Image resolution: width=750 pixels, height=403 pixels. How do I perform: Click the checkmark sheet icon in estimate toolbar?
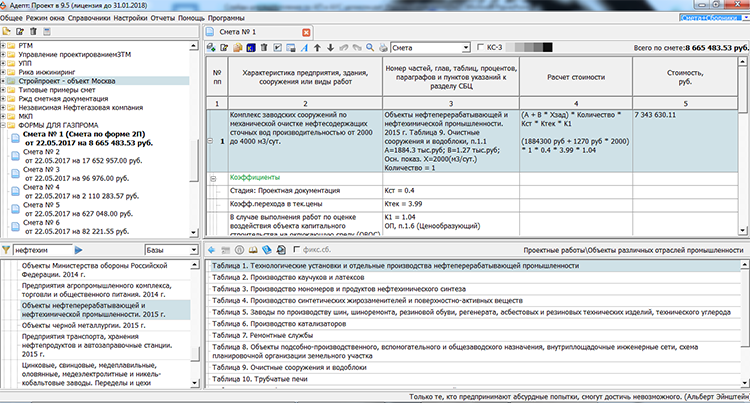[x=277, y=47]
